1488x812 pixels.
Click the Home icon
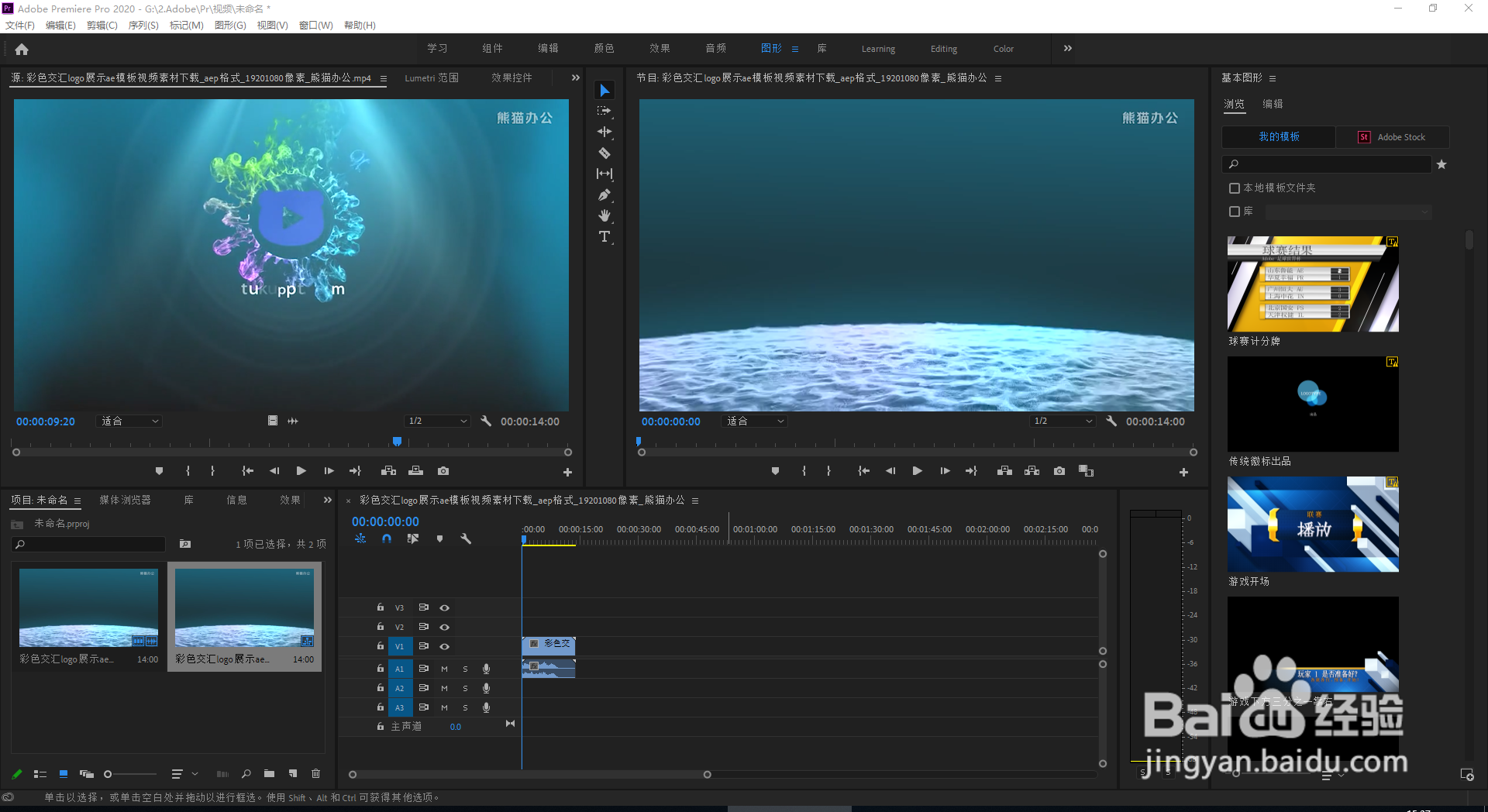point(22,50)
